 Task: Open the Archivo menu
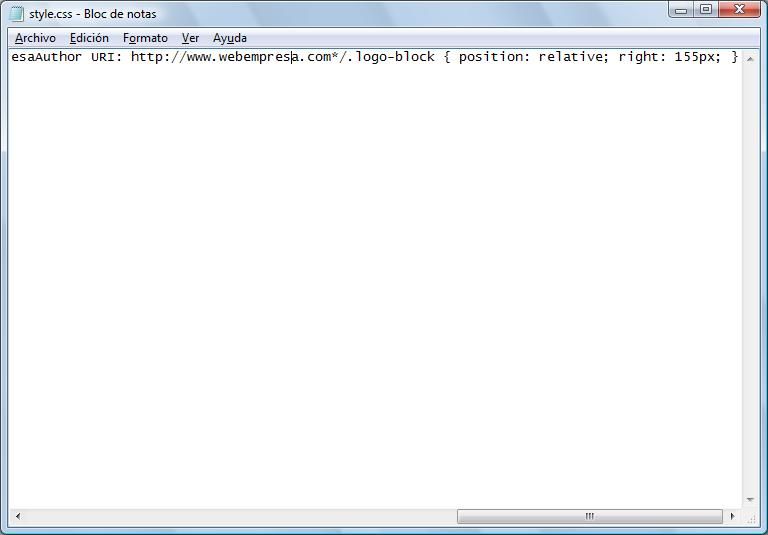35,38
